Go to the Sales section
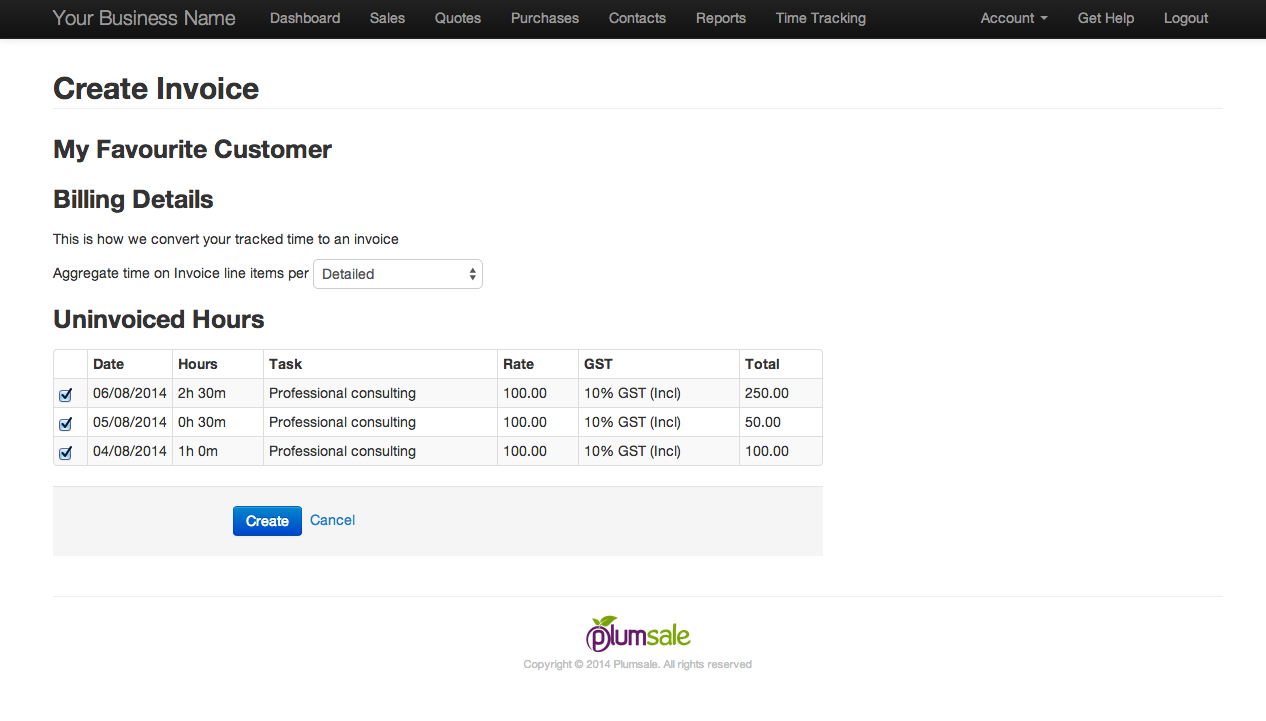The width and height of the screenshot is (1266, 721). [387, 18]
